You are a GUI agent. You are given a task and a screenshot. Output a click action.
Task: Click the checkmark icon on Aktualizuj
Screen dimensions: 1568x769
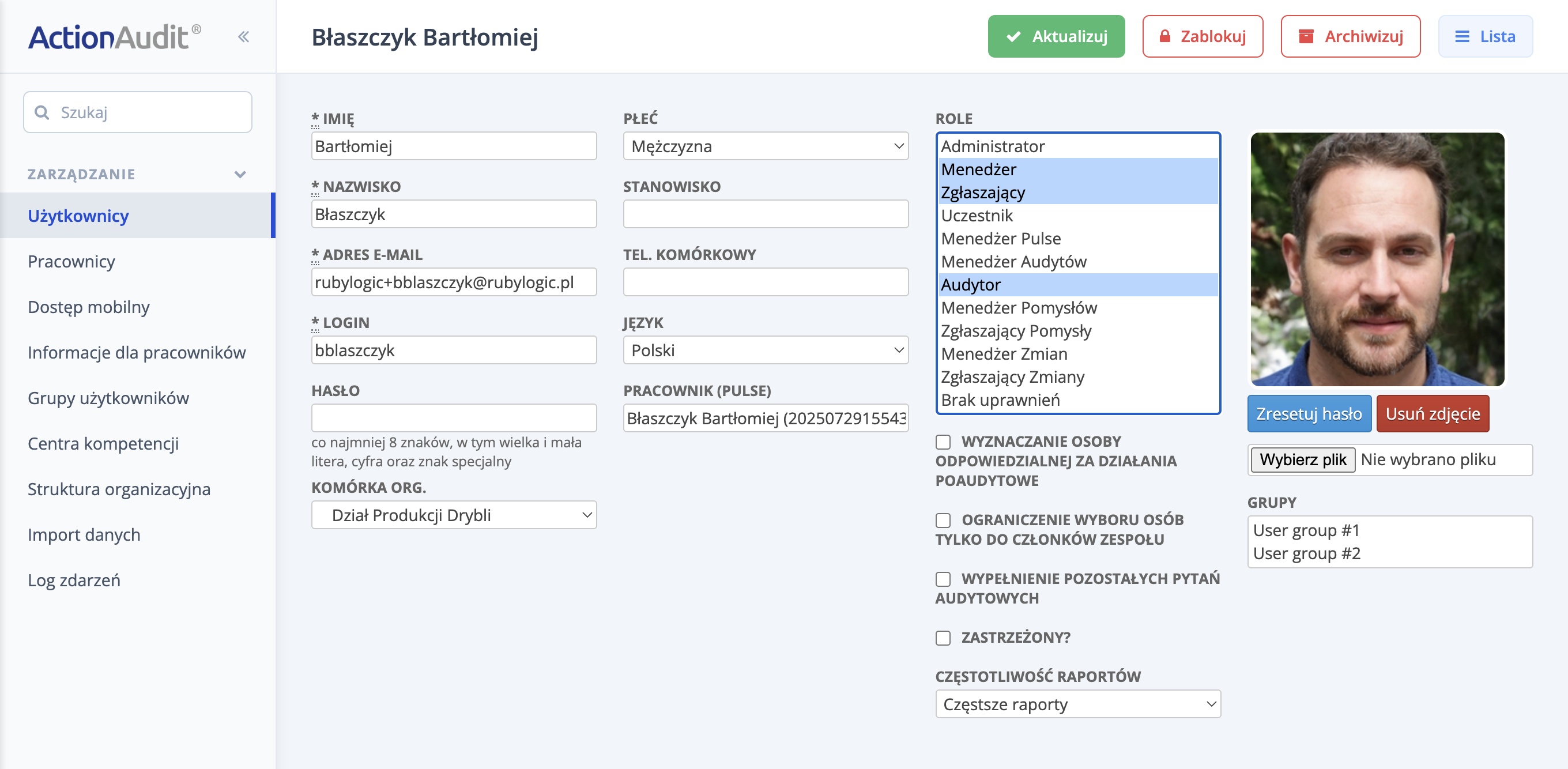click(1013, 37)
